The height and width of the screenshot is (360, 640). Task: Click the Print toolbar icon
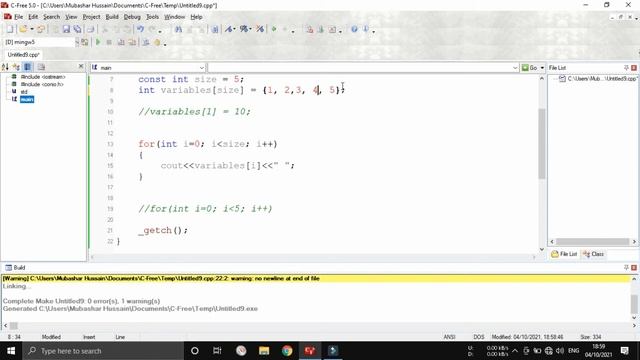click(90, 29)
